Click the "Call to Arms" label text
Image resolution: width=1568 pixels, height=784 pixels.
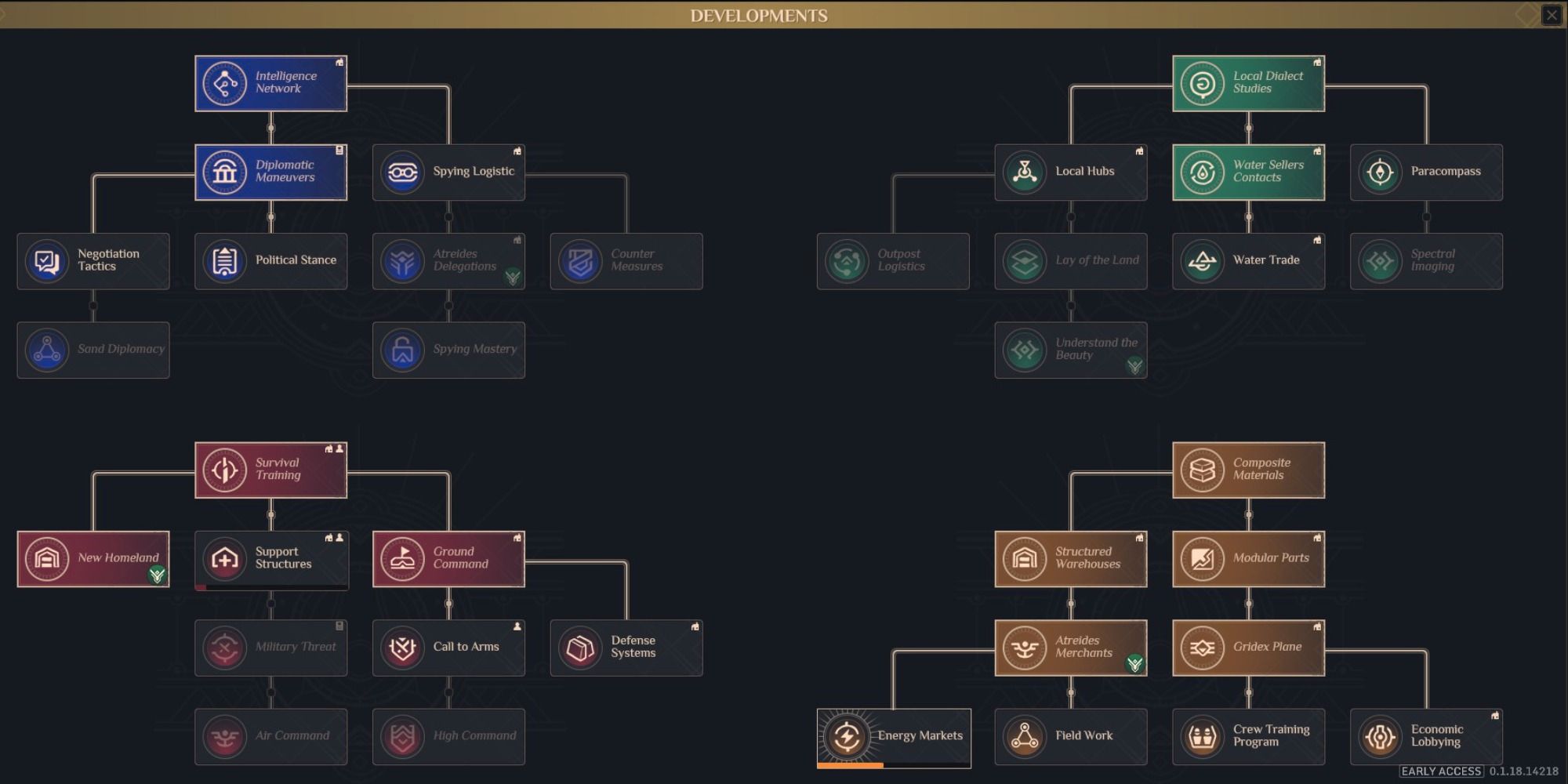point(466,647)
